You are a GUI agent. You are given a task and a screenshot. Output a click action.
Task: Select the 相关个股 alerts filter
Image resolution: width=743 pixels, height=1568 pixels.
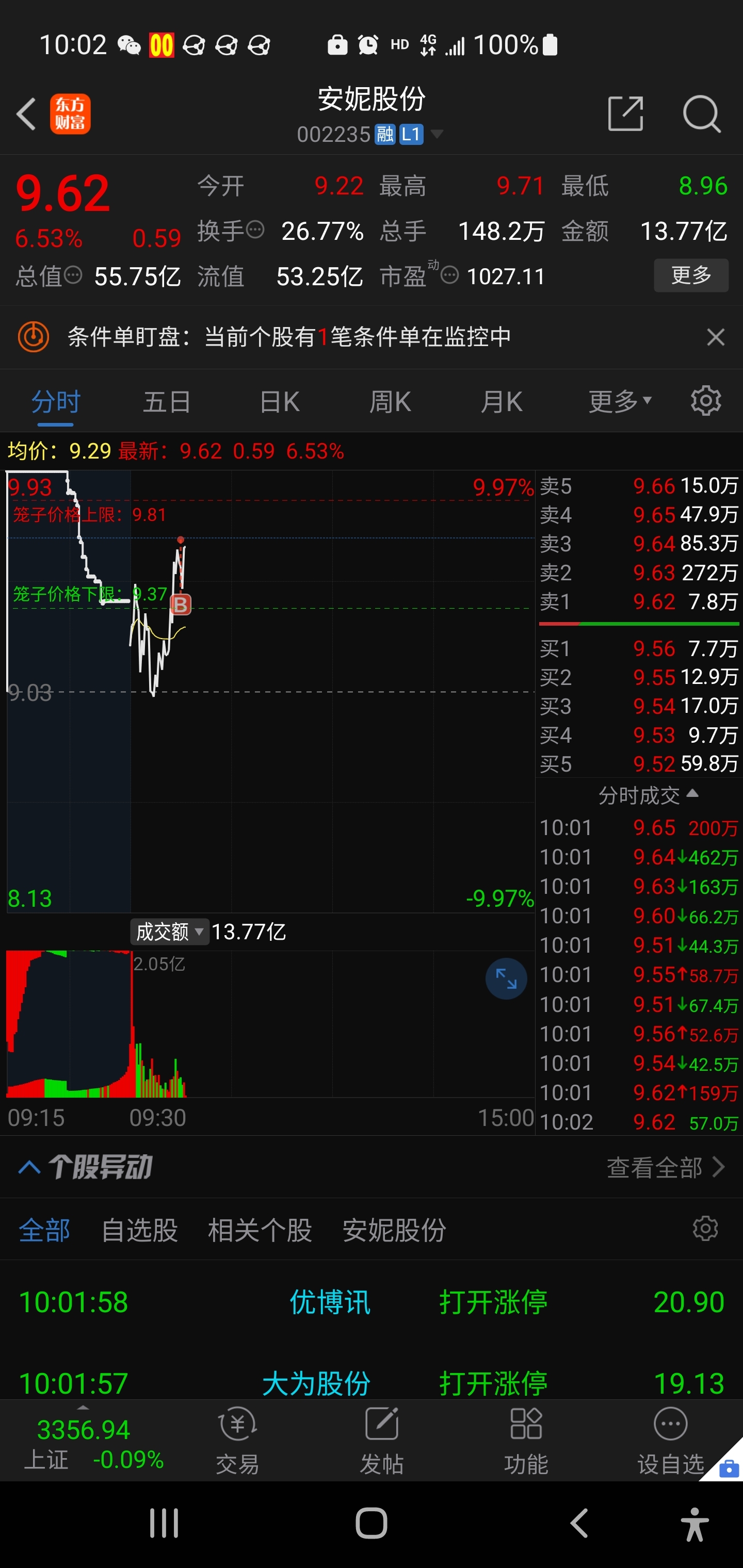260,1230
